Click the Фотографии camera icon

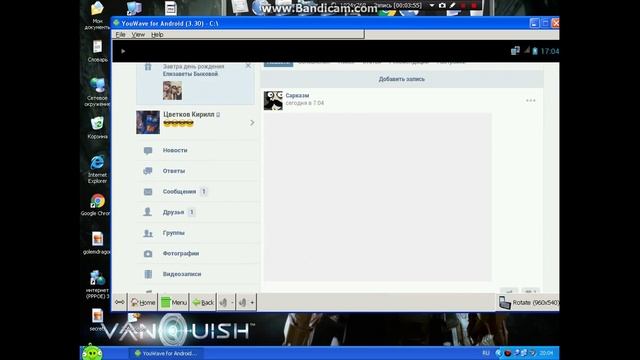click(x=148, y=254)
